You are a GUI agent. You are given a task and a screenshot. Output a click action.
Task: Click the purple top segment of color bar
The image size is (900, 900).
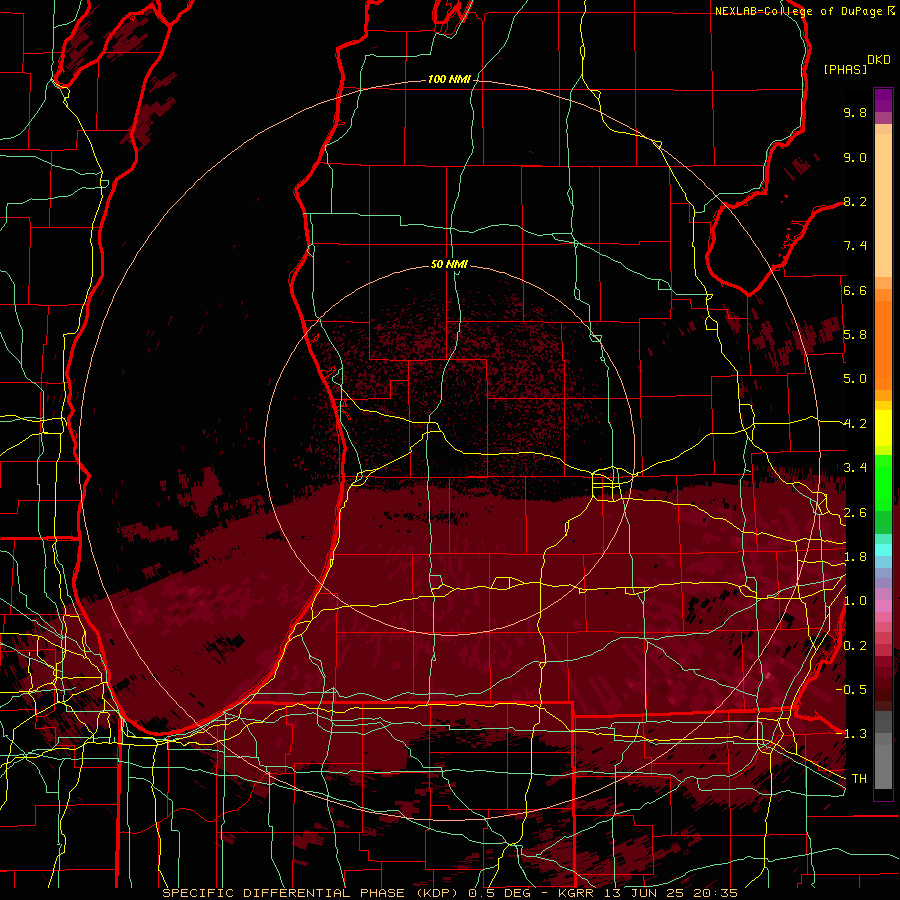point(883,100)
